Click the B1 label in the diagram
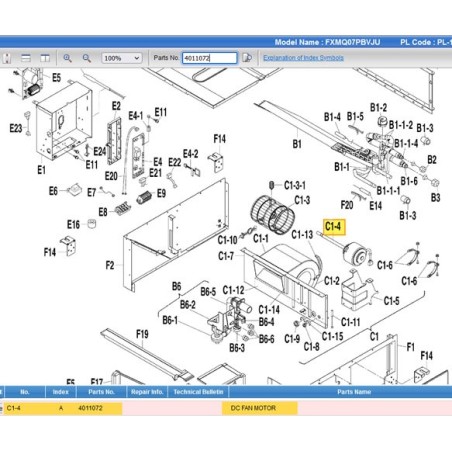 pos(297,144)
